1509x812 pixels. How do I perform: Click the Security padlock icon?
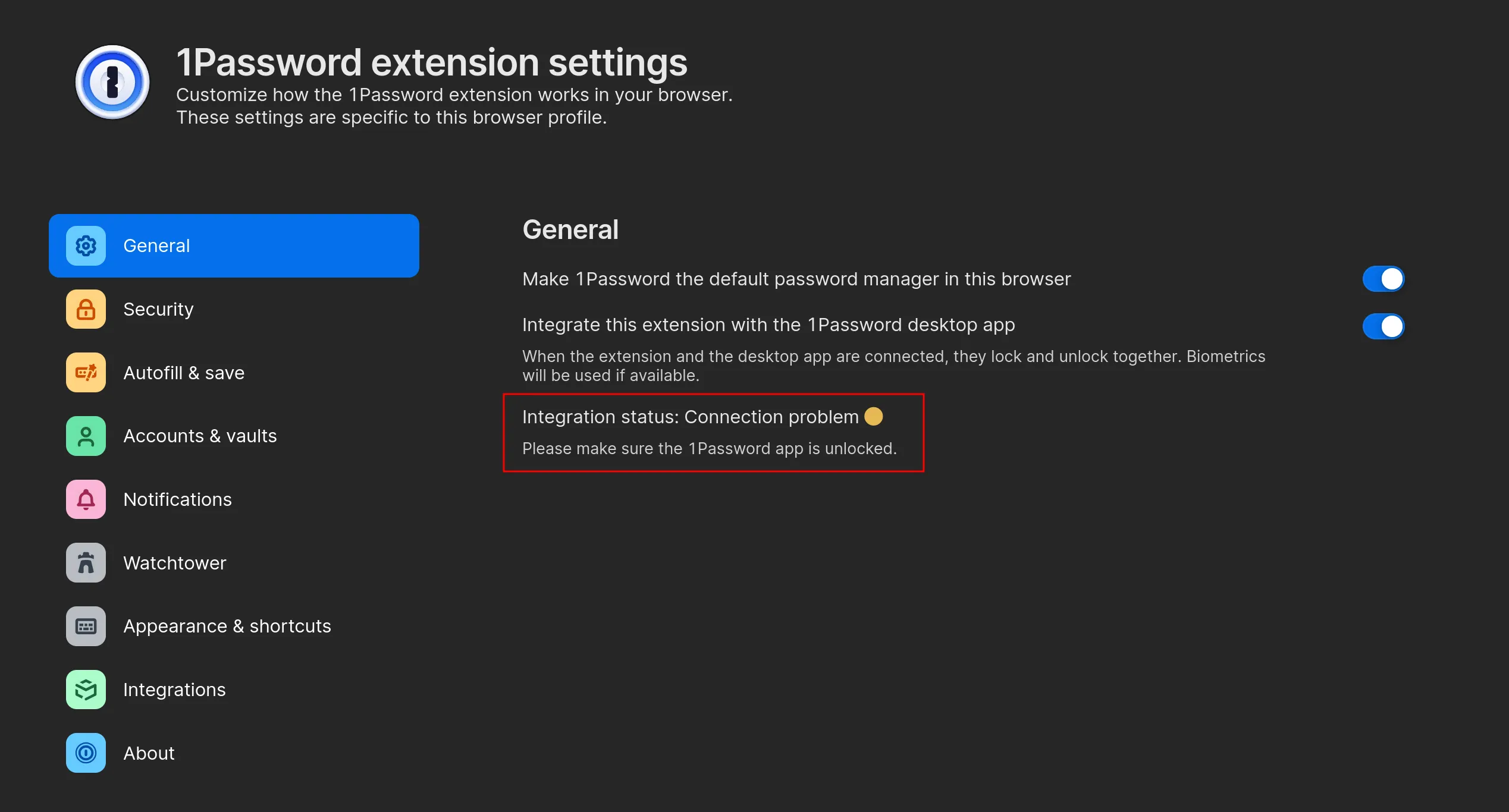click(x=86, y=309)
